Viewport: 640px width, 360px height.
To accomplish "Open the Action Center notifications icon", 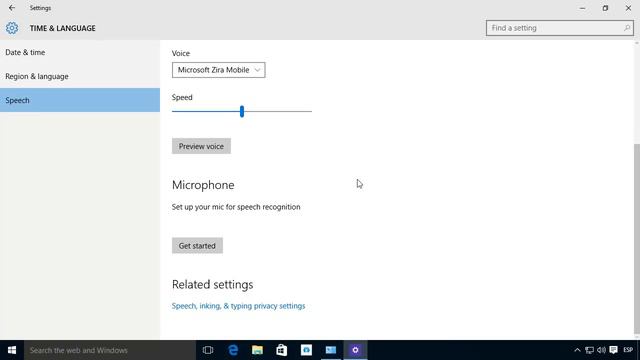I will (613, 350).
